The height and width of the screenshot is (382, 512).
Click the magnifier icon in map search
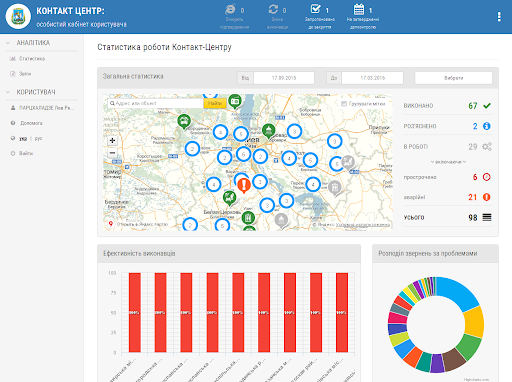tap(112, 103)
